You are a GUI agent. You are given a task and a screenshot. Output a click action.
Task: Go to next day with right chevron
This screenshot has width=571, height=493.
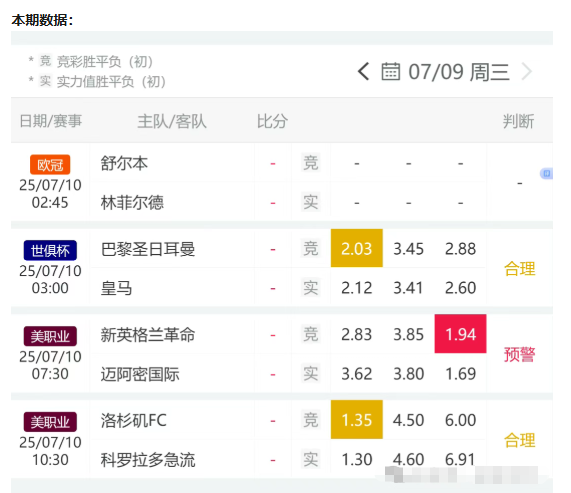(527, 71)
